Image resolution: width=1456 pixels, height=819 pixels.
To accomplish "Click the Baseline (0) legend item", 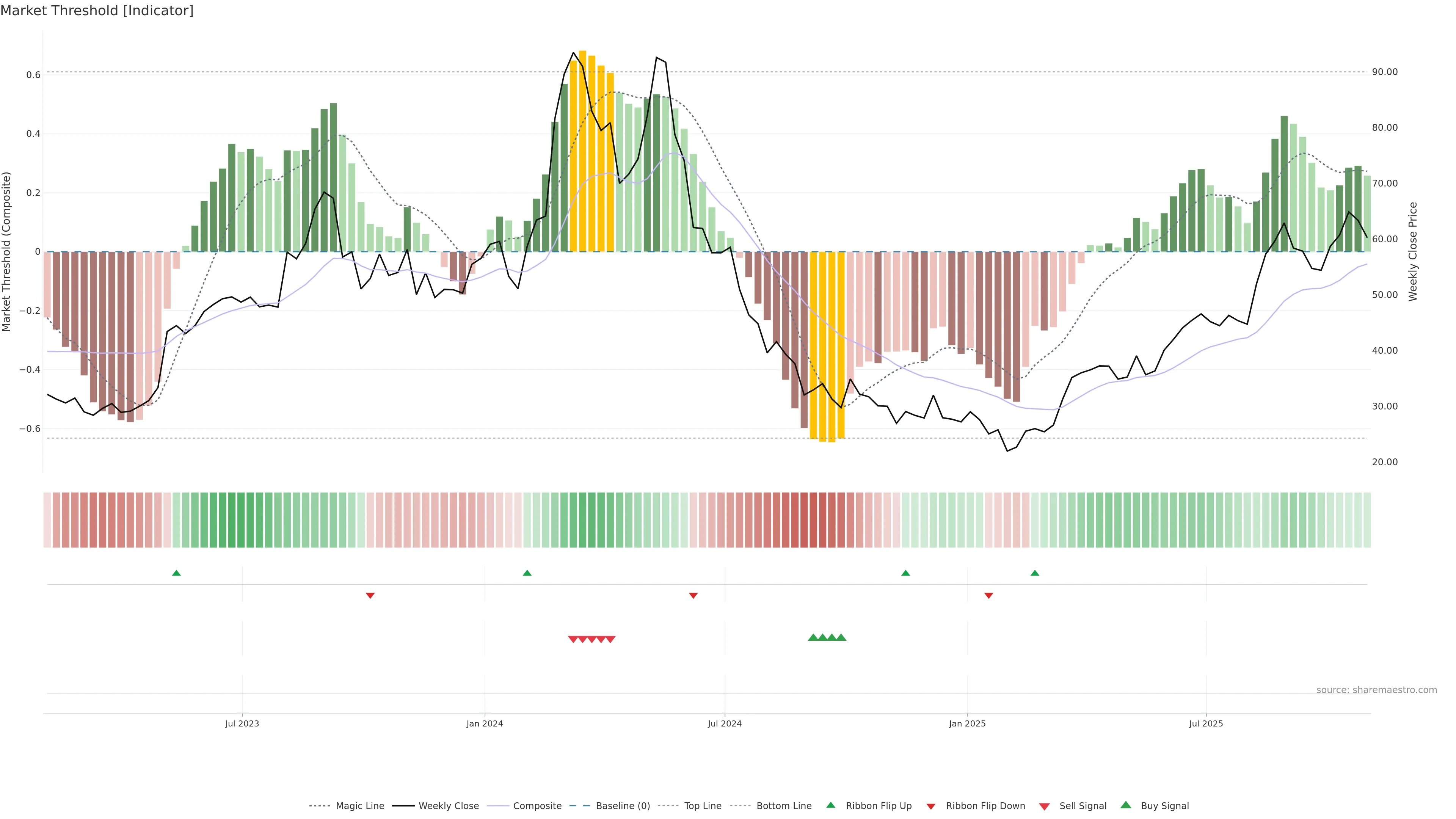I will click(x=622, y=805).
